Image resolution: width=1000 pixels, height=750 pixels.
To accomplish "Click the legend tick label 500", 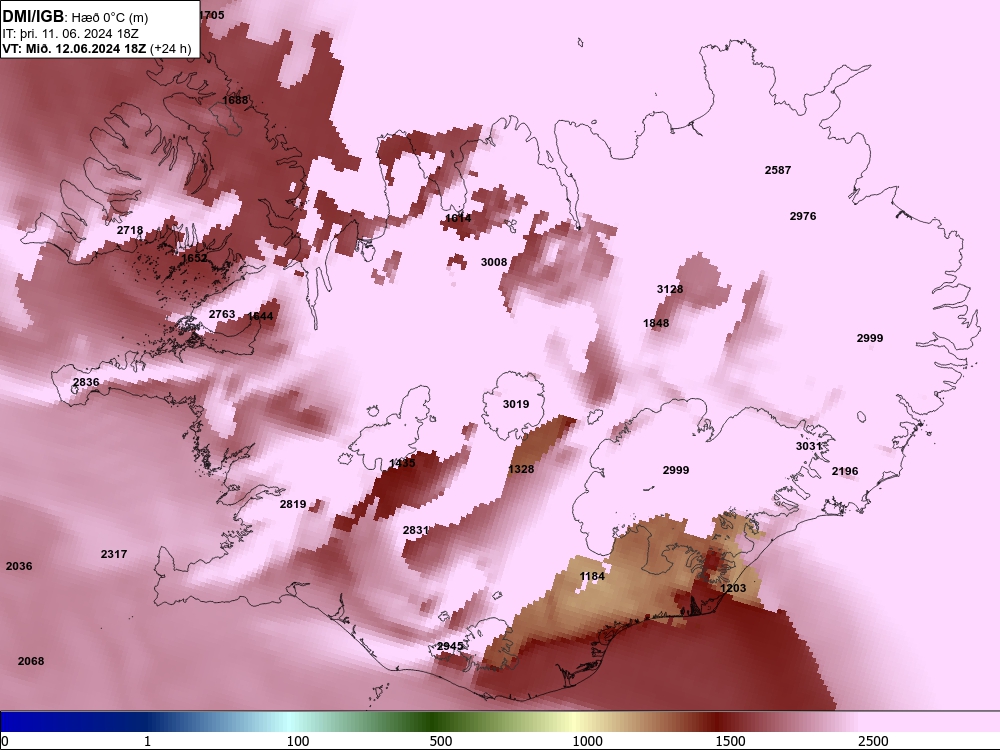I will pos(441,741).
